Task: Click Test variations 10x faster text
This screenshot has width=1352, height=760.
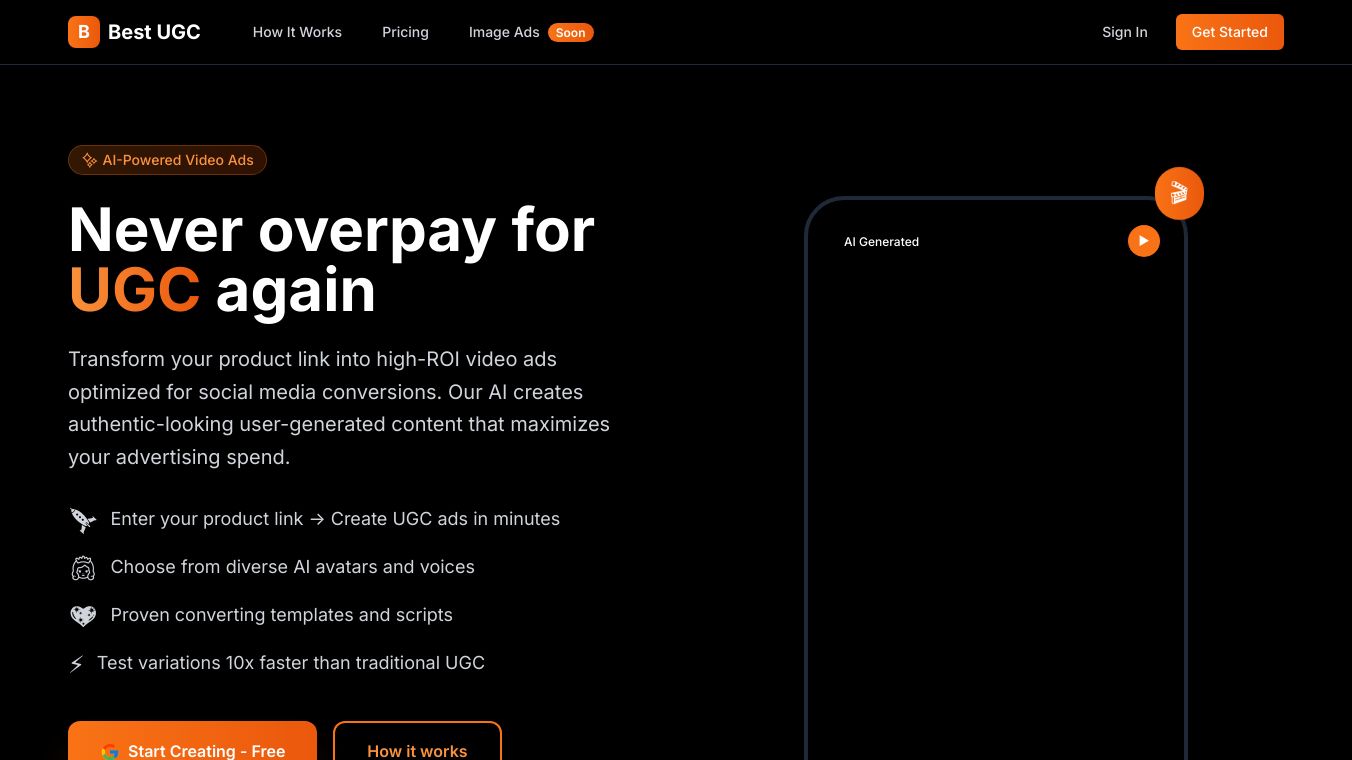Action: tap(291, 663)
